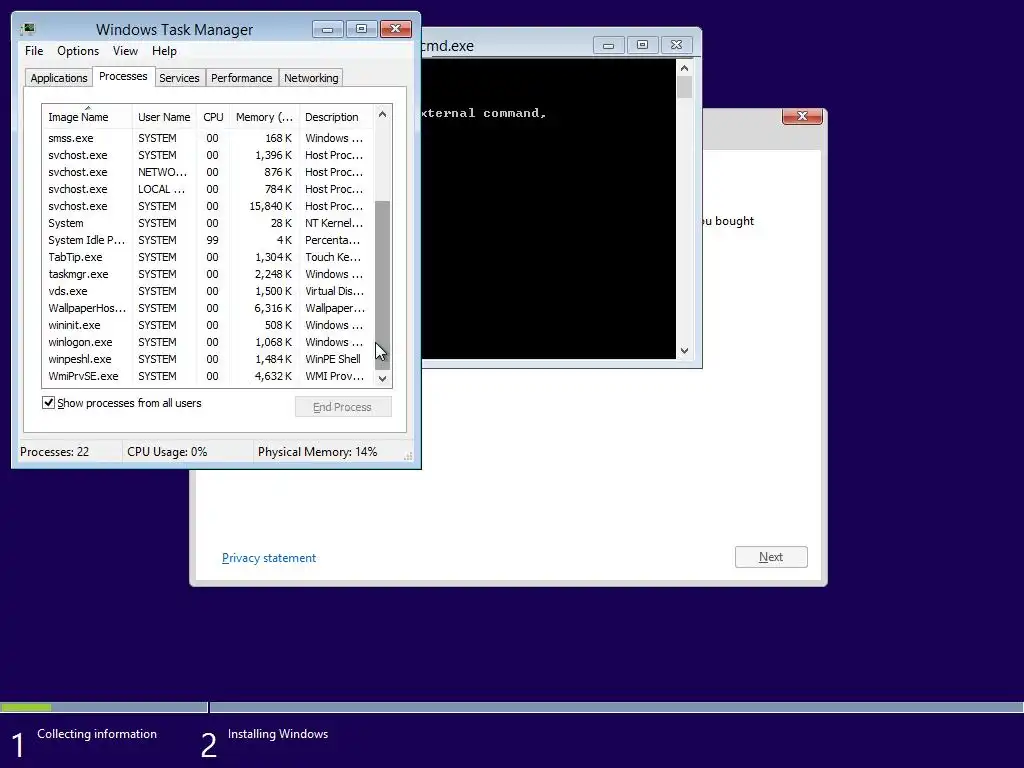Select the winlogon.exe process
The width and height of the screenshot is (1024, 768).
[x=208, y=342]
